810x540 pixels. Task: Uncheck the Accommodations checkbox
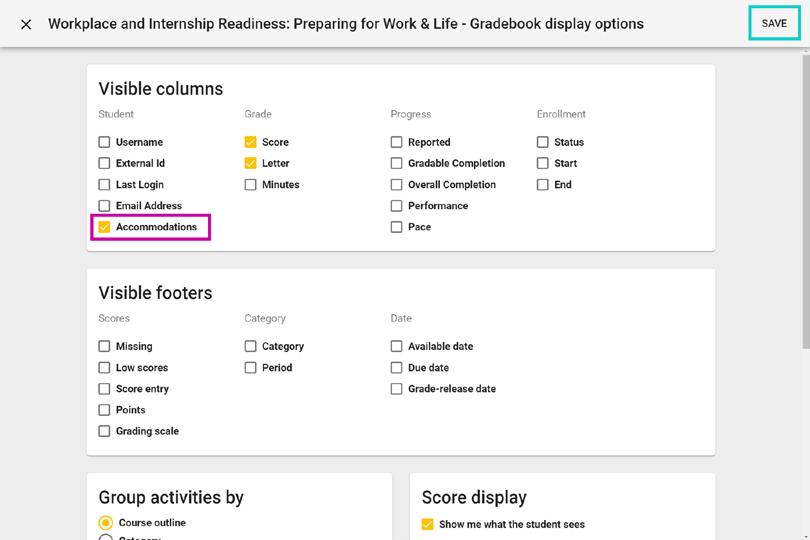pyautogui.click(x=104, y=227)
